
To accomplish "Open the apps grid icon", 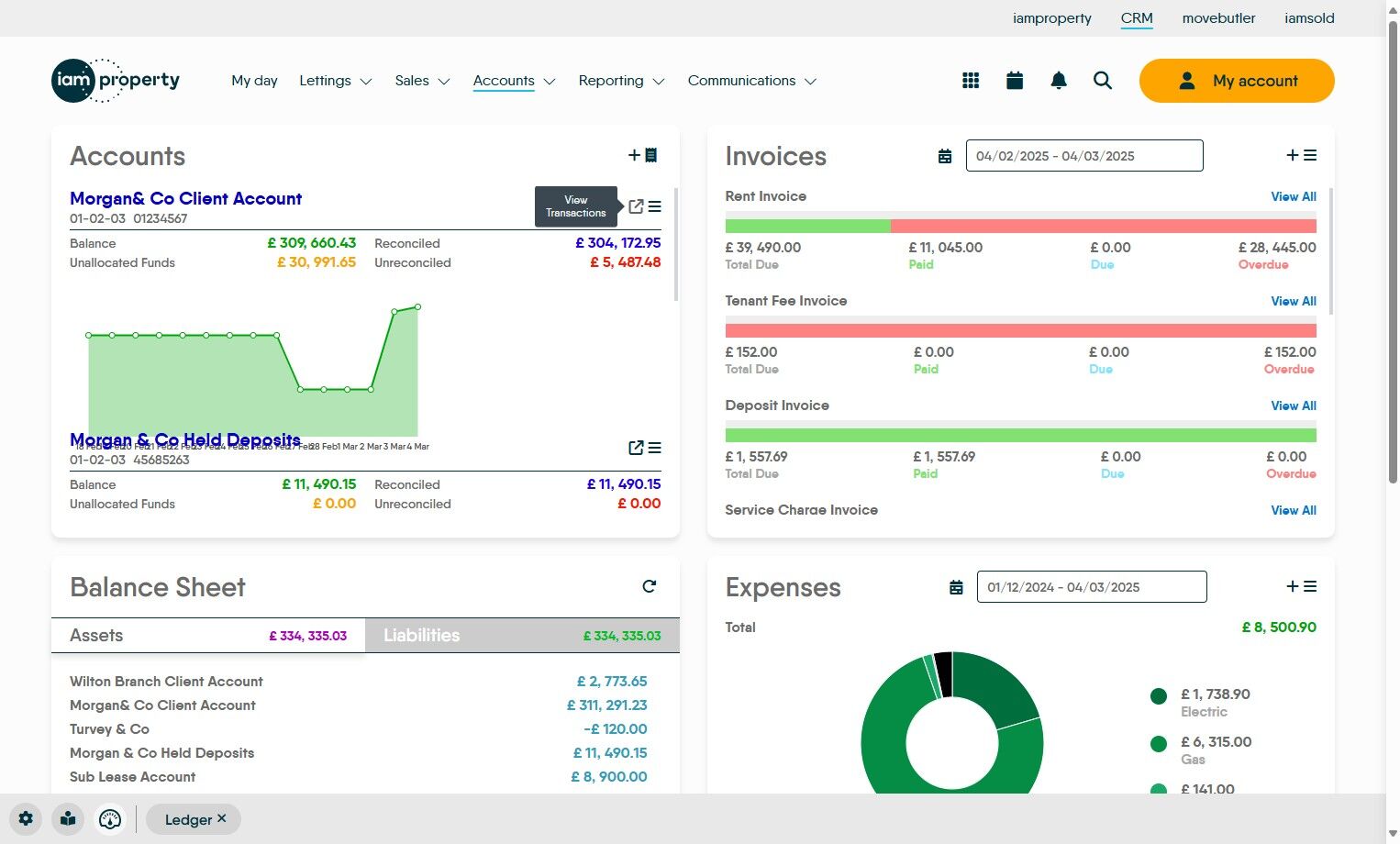I will [971, 81].
